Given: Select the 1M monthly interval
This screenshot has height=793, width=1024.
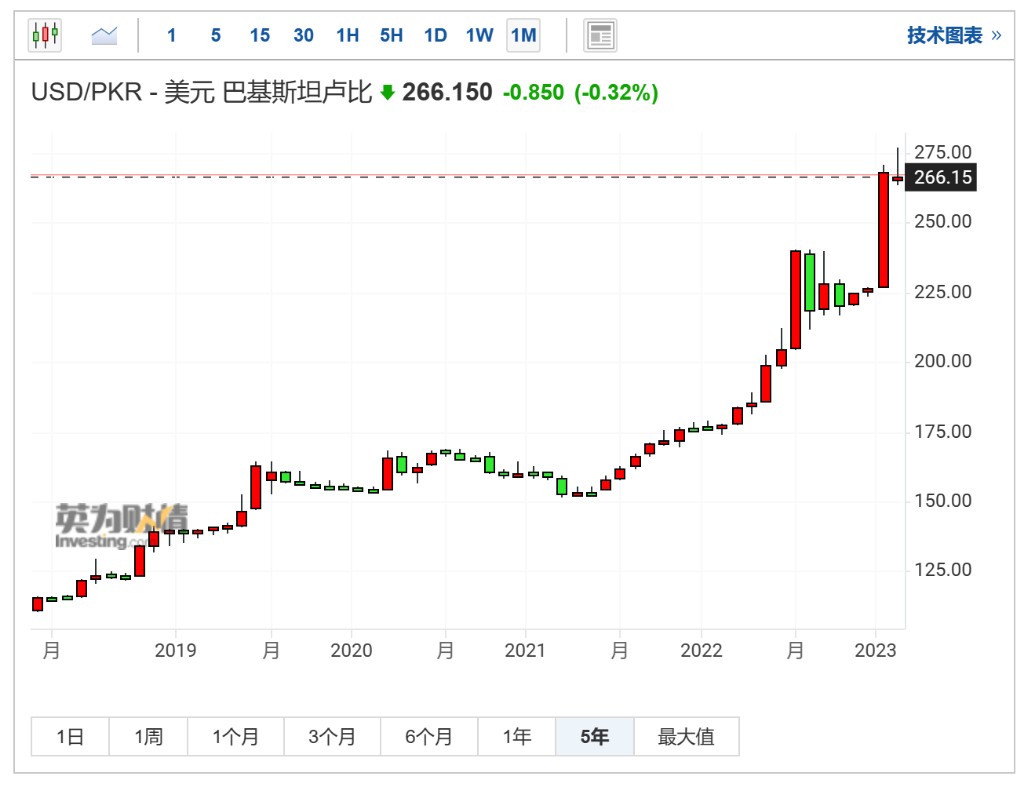Looking at the screenshot, I should (x=523, y=36).
